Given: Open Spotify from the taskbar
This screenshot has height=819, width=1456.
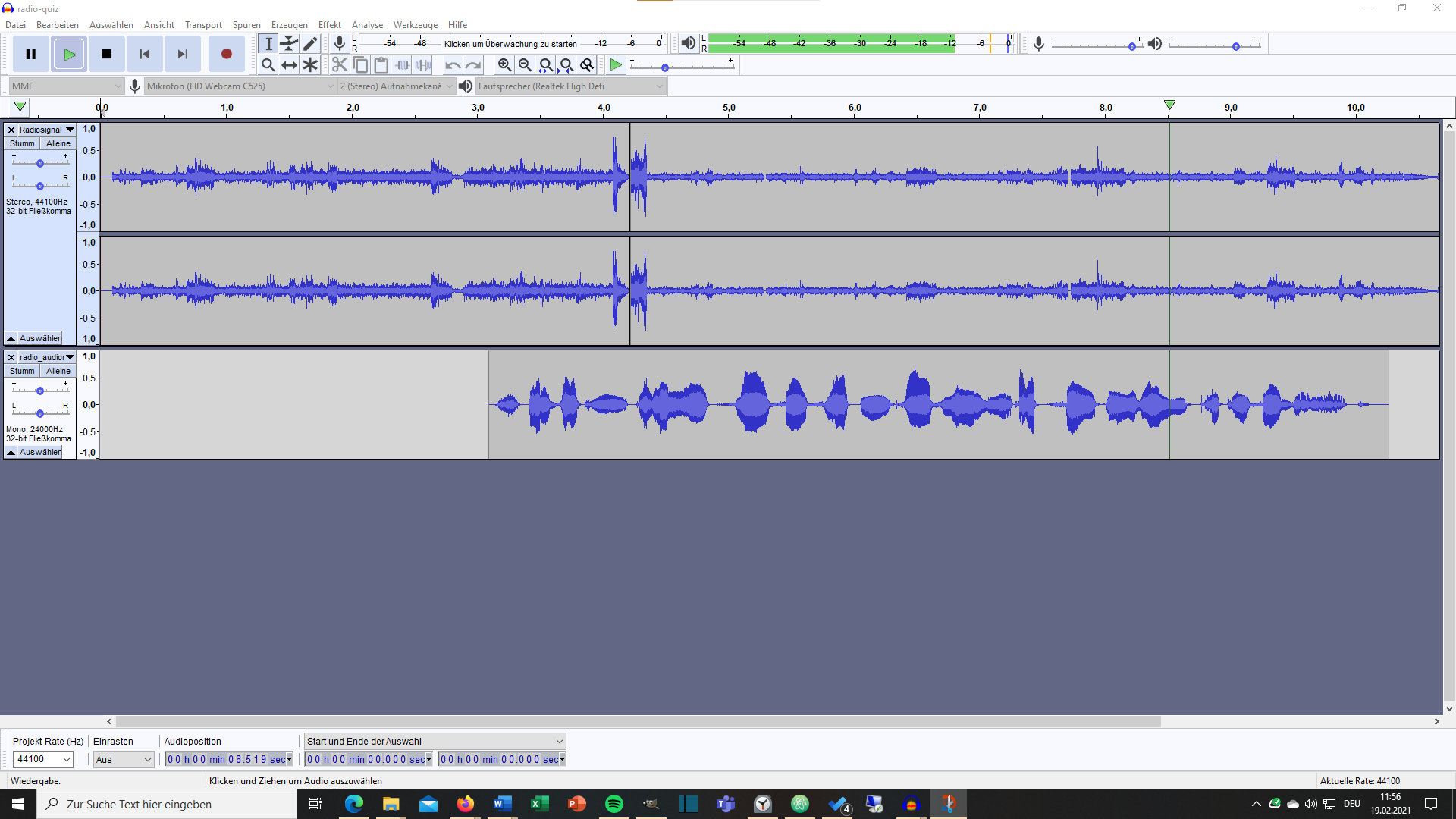Looking at the screenshot, I should click(x=614, y=804).
